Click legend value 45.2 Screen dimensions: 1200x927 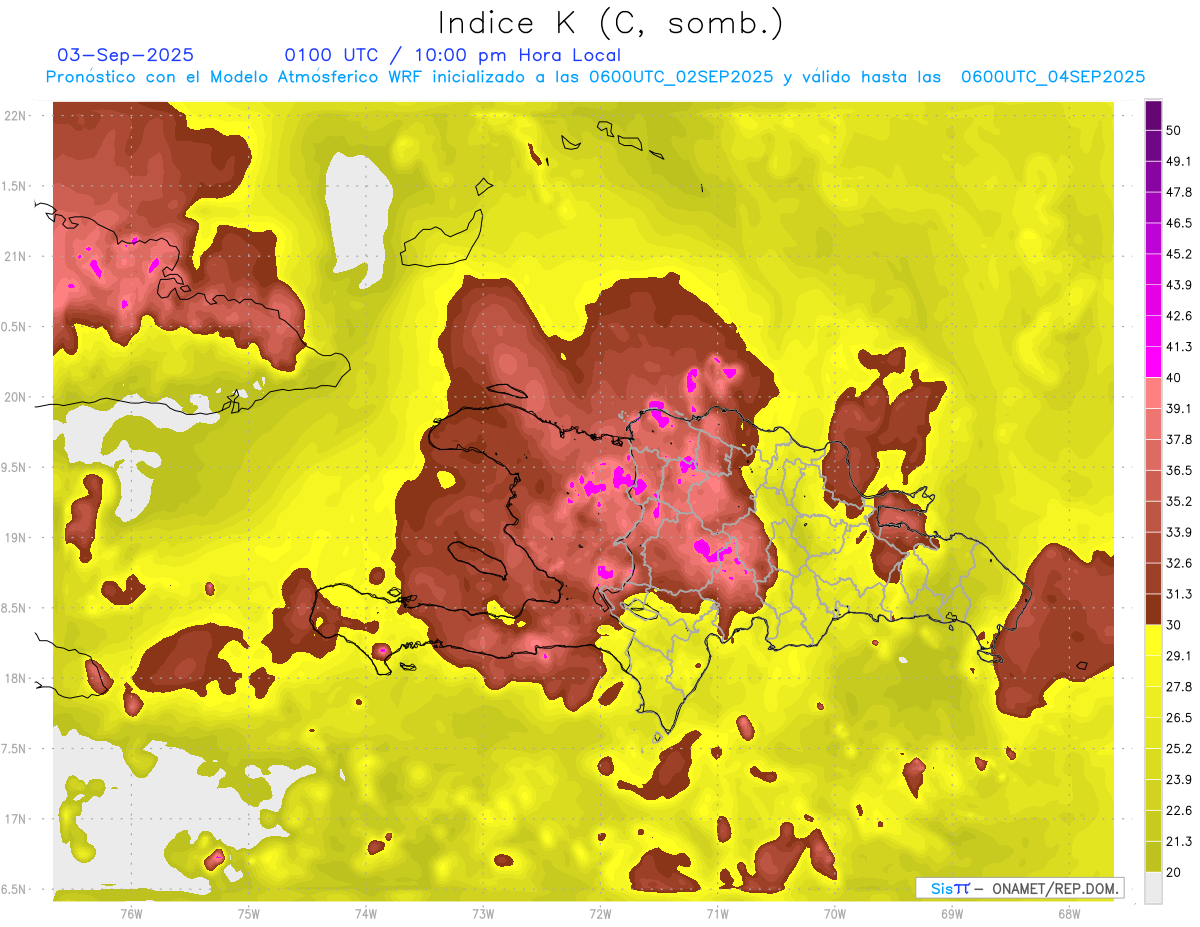coord(1179,255)
